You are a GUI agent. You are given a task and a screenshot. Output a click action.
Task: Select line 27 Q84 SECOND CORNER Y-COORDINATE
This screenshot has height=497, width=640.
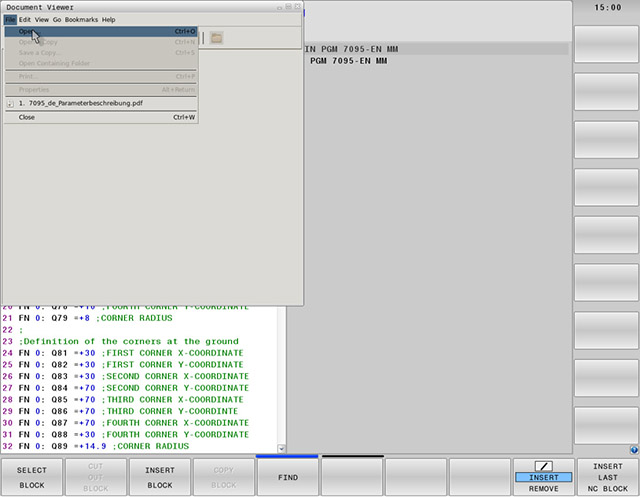pos(125,388)
